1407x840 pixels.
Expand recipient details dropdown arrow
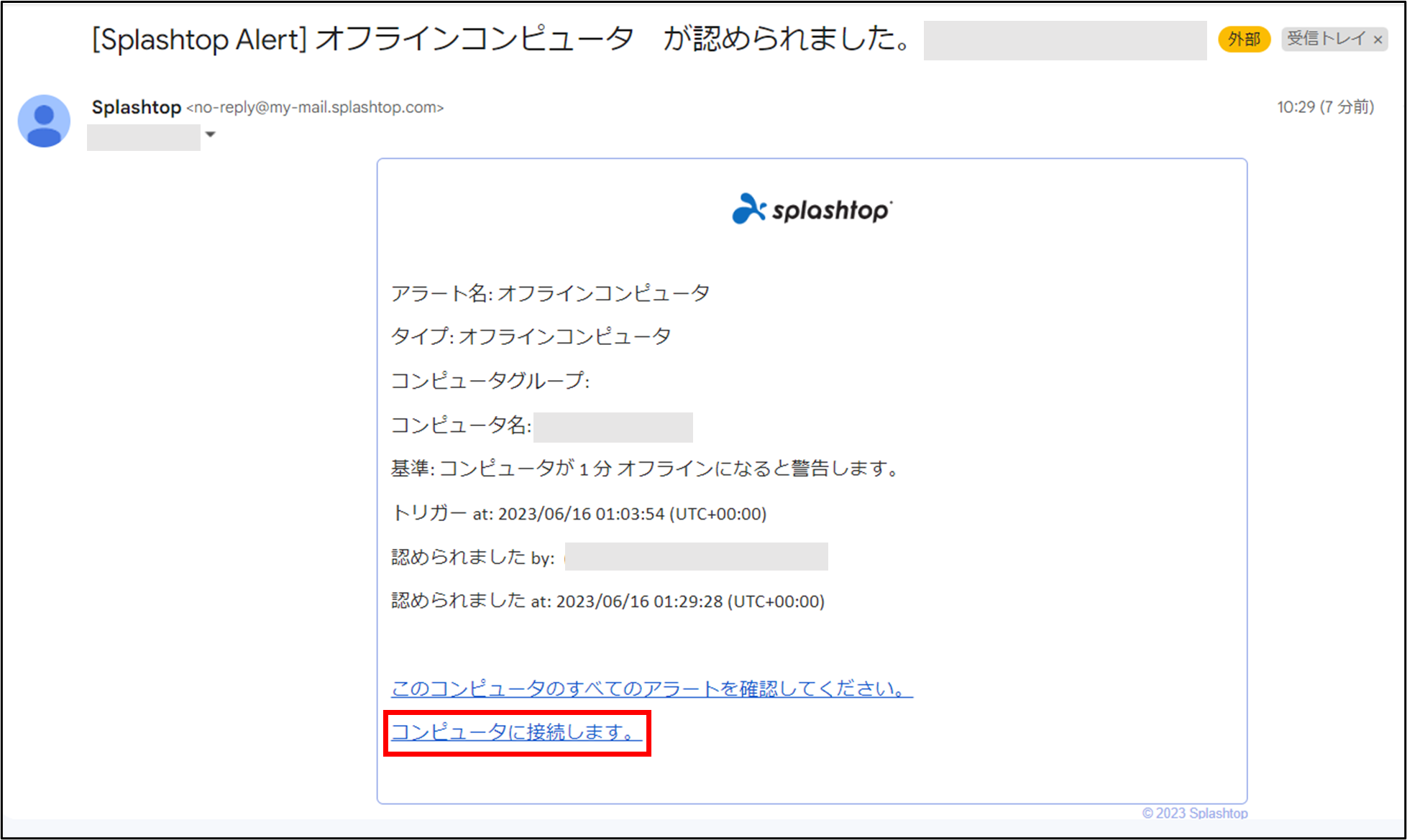211,134
